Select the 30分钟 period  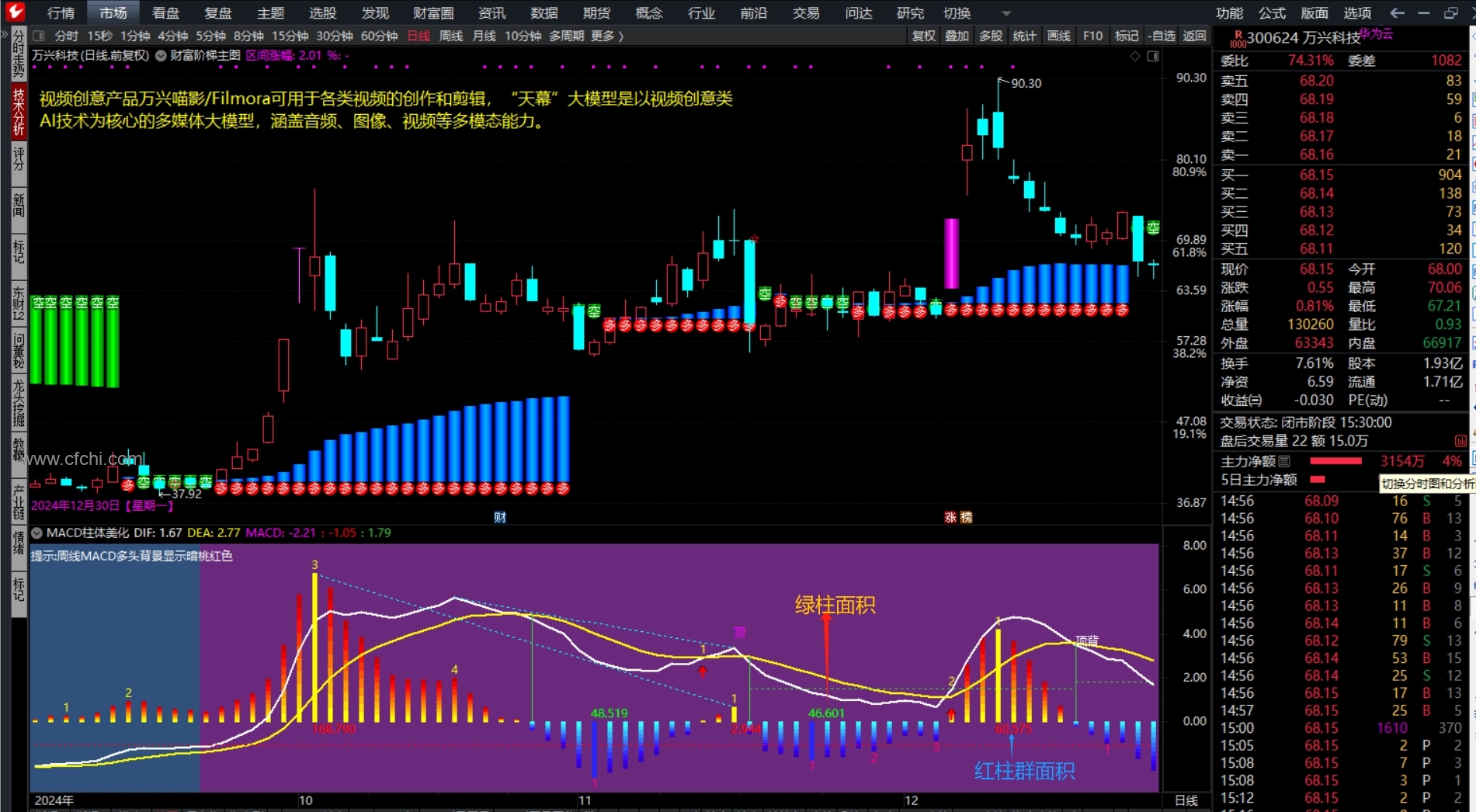coord(334,36)
